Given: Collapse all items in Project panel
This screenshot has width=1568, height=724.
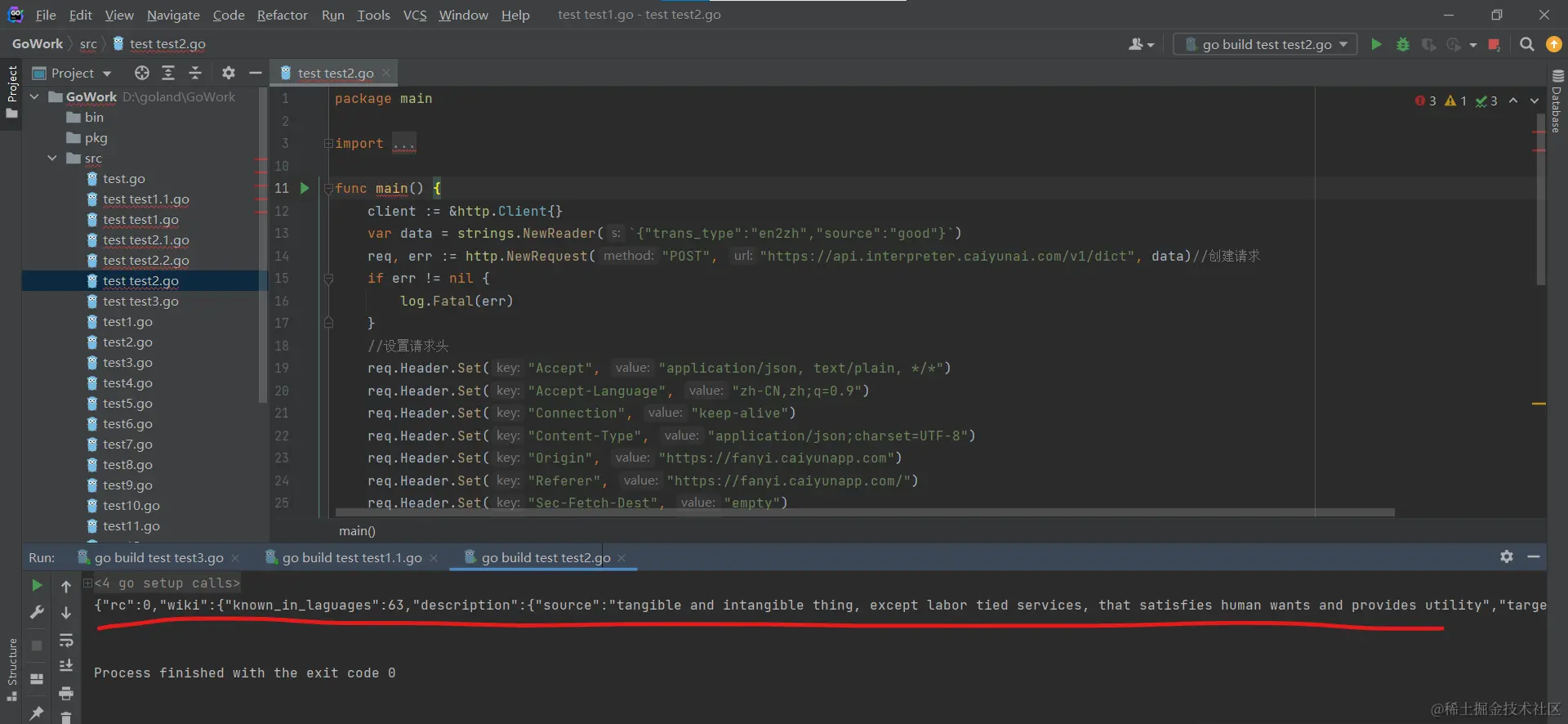Looking at the screenshot, I should (195, 73).
